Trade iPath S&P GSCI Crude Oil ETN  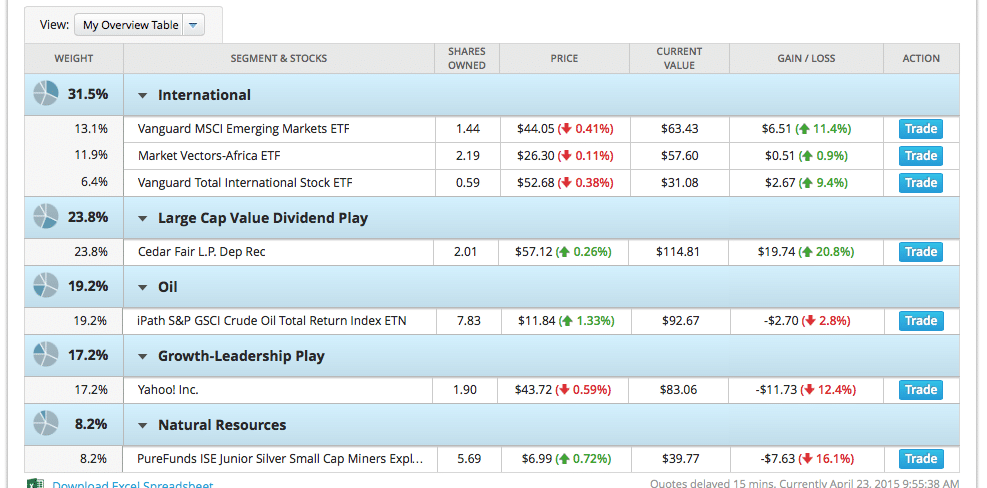(x=921, y=321)
